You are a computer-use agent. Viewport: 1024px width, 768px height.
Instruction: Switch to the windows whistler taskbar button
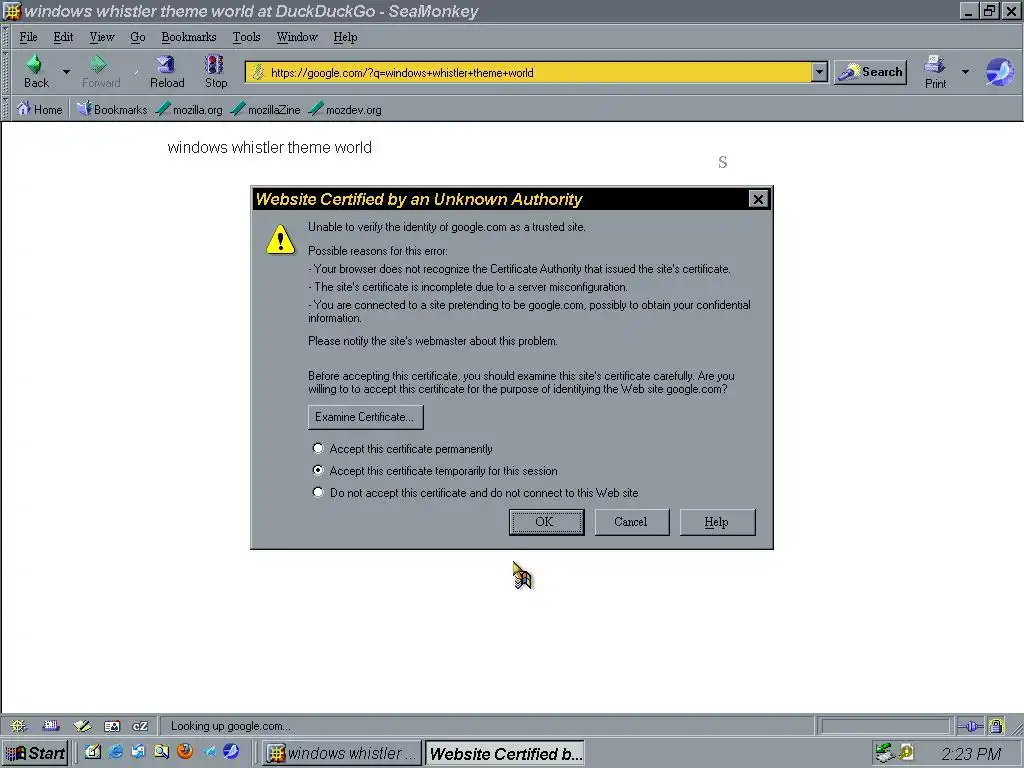342,753
